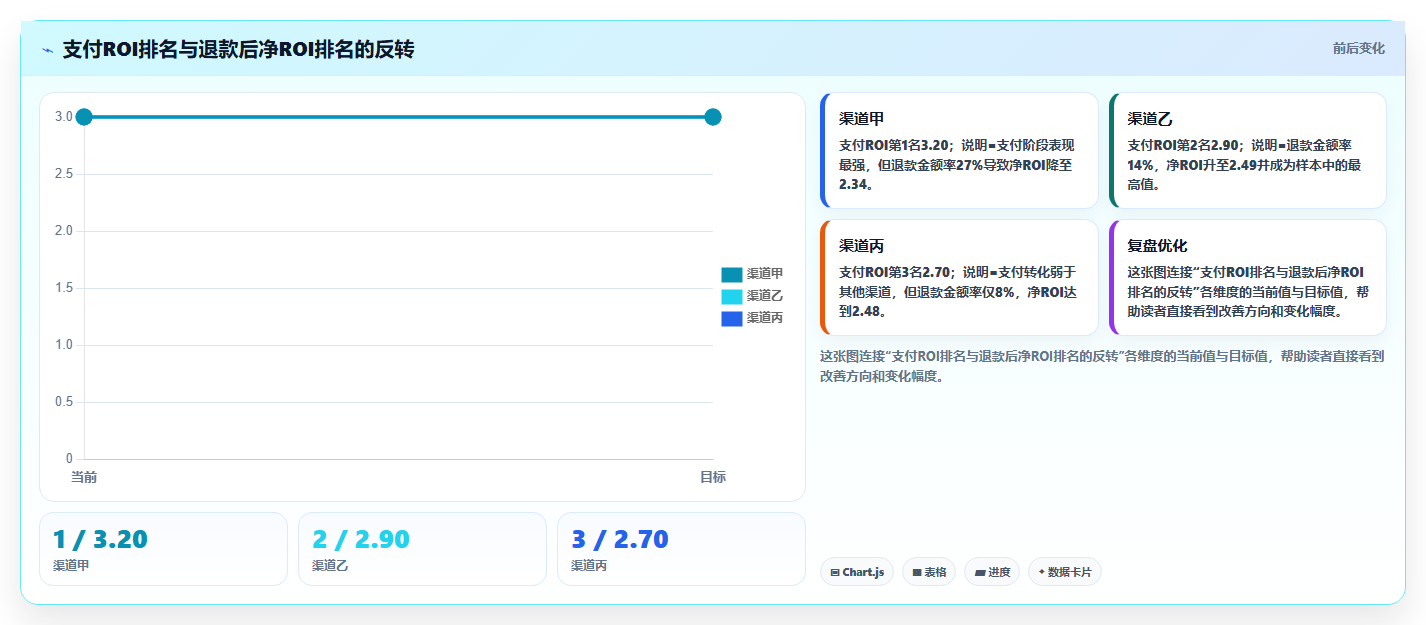Click the 1.5 y-axis value

64,288
